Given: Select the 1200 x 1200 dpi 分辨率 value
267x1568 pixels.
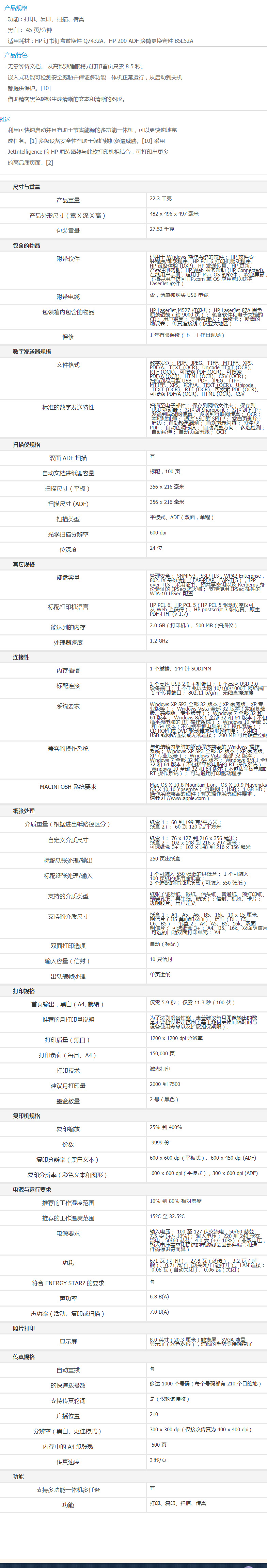Looking at the screenshot, I should point(176,1038).
